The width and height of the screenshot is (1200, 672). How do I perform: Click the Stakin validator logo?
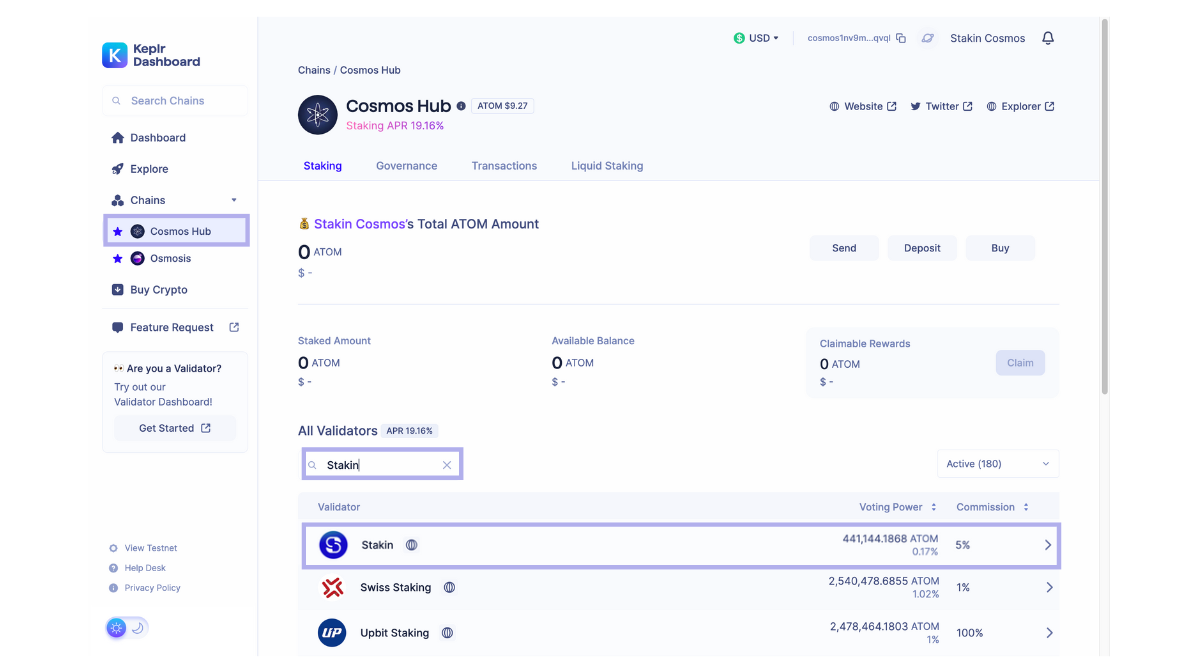(333, 545)
